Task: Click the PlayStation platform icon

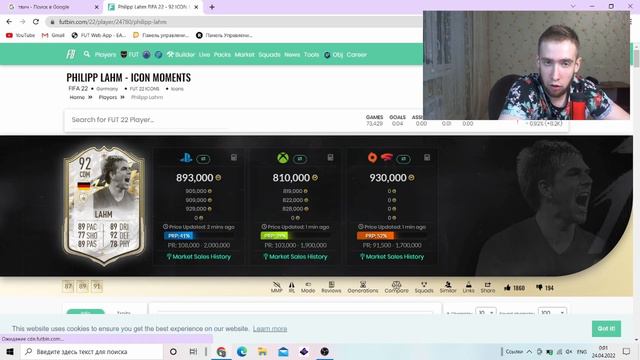Action: tap(186, 158)
